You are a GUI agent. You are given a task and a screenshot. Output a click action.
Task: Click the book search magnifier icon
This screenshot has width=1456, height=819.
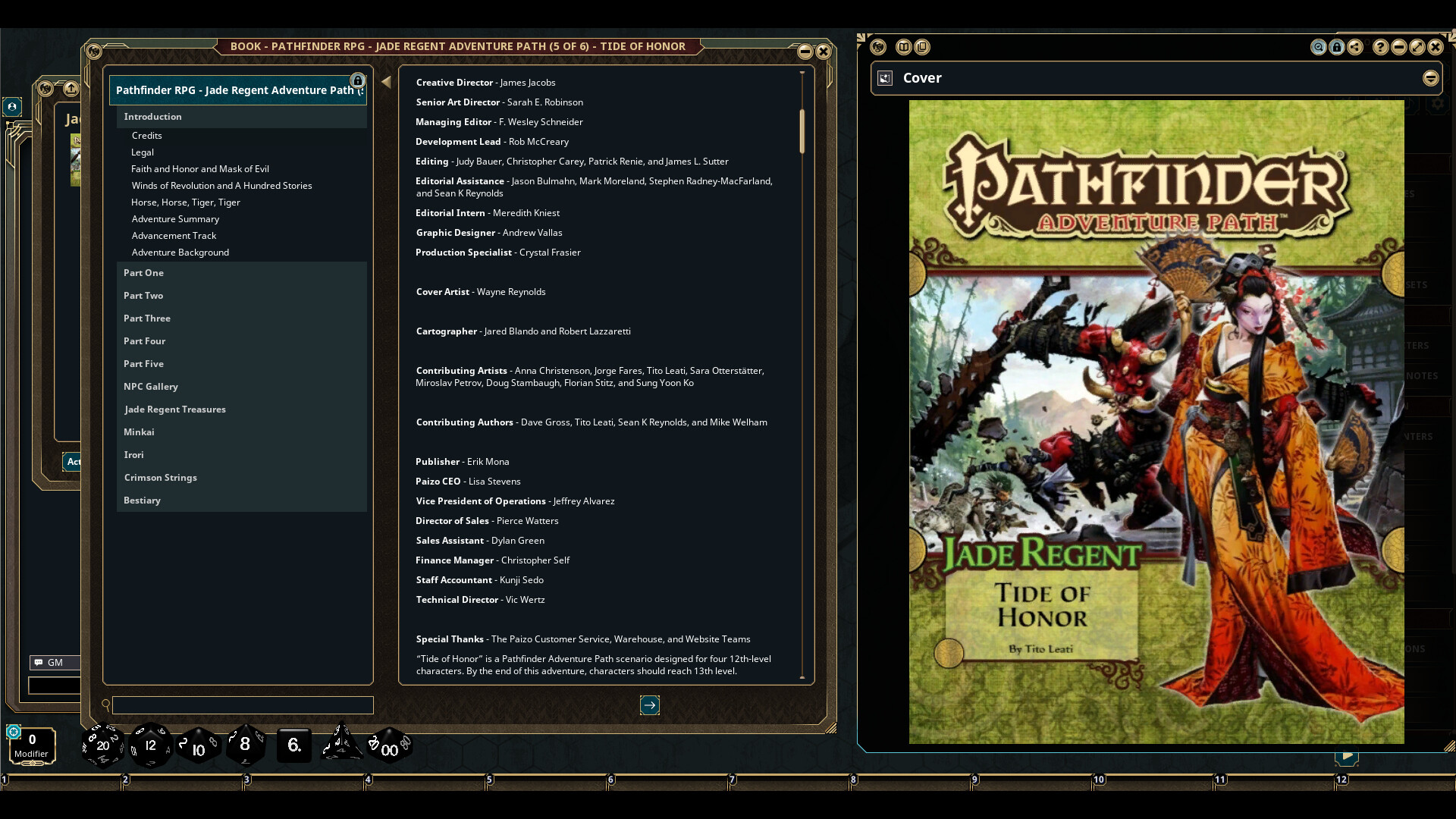pyautogui.click(x=106, y=704)
